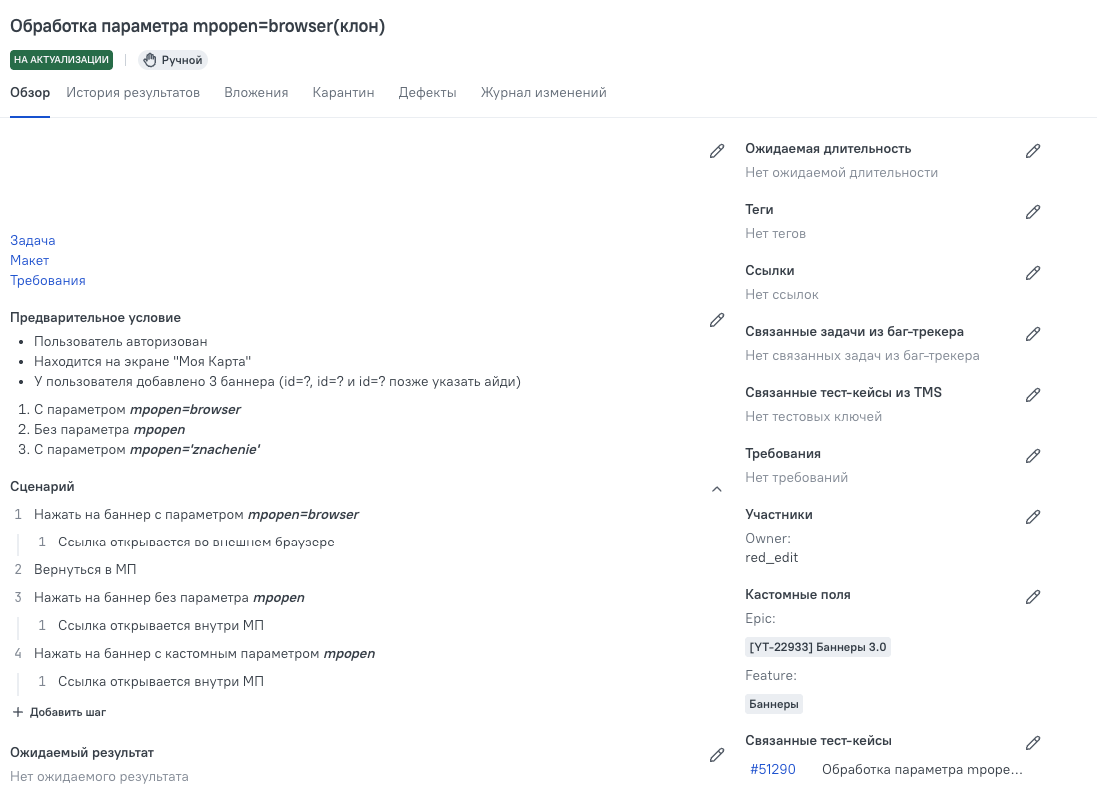Edit Ожидаемый результат with pencil
The width and height of the screenshot is (1097, 794).
click(x=717, y=755)
